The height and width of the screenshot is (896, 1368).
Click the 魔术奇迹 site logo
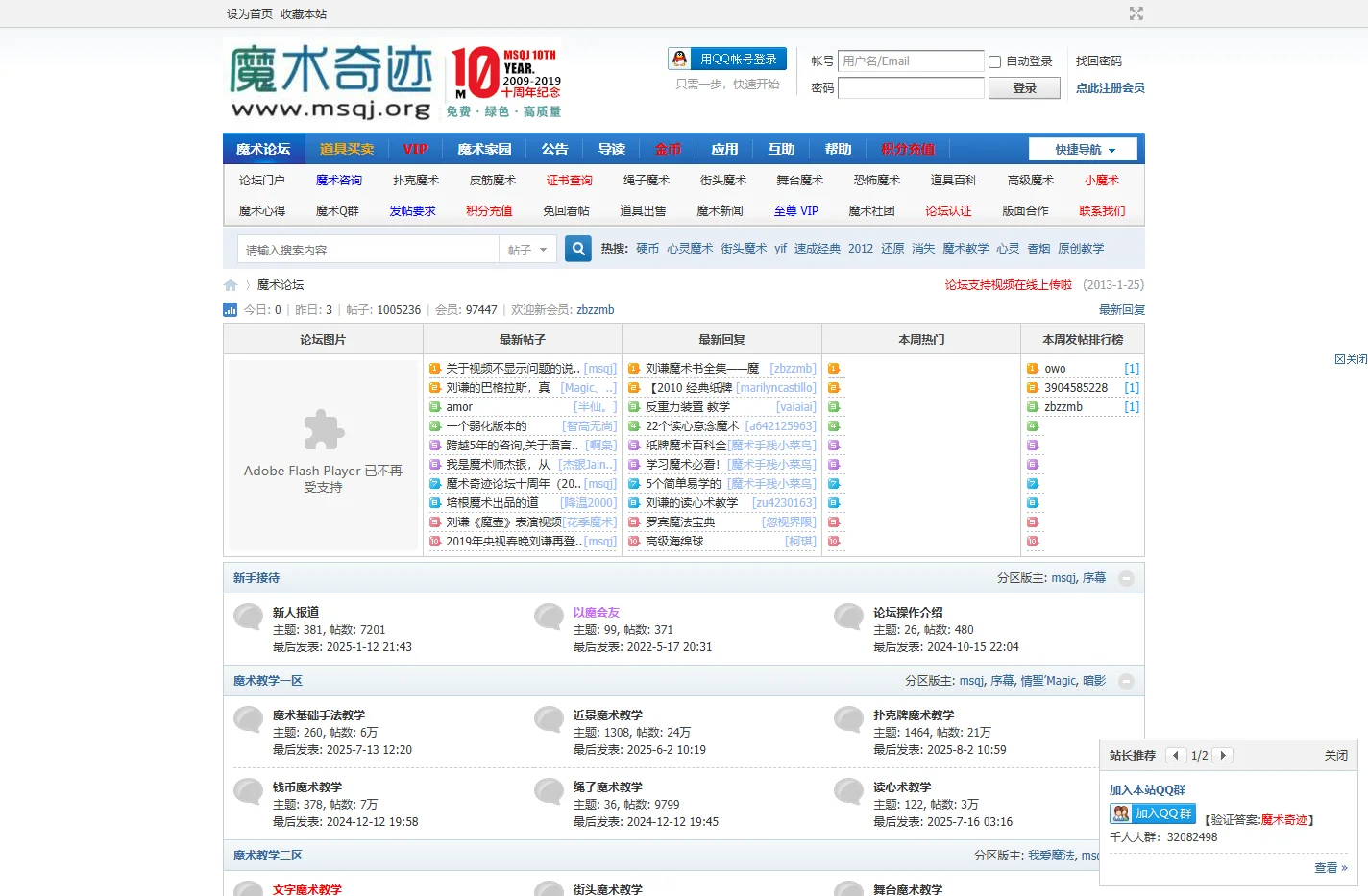tap(331, 81)
